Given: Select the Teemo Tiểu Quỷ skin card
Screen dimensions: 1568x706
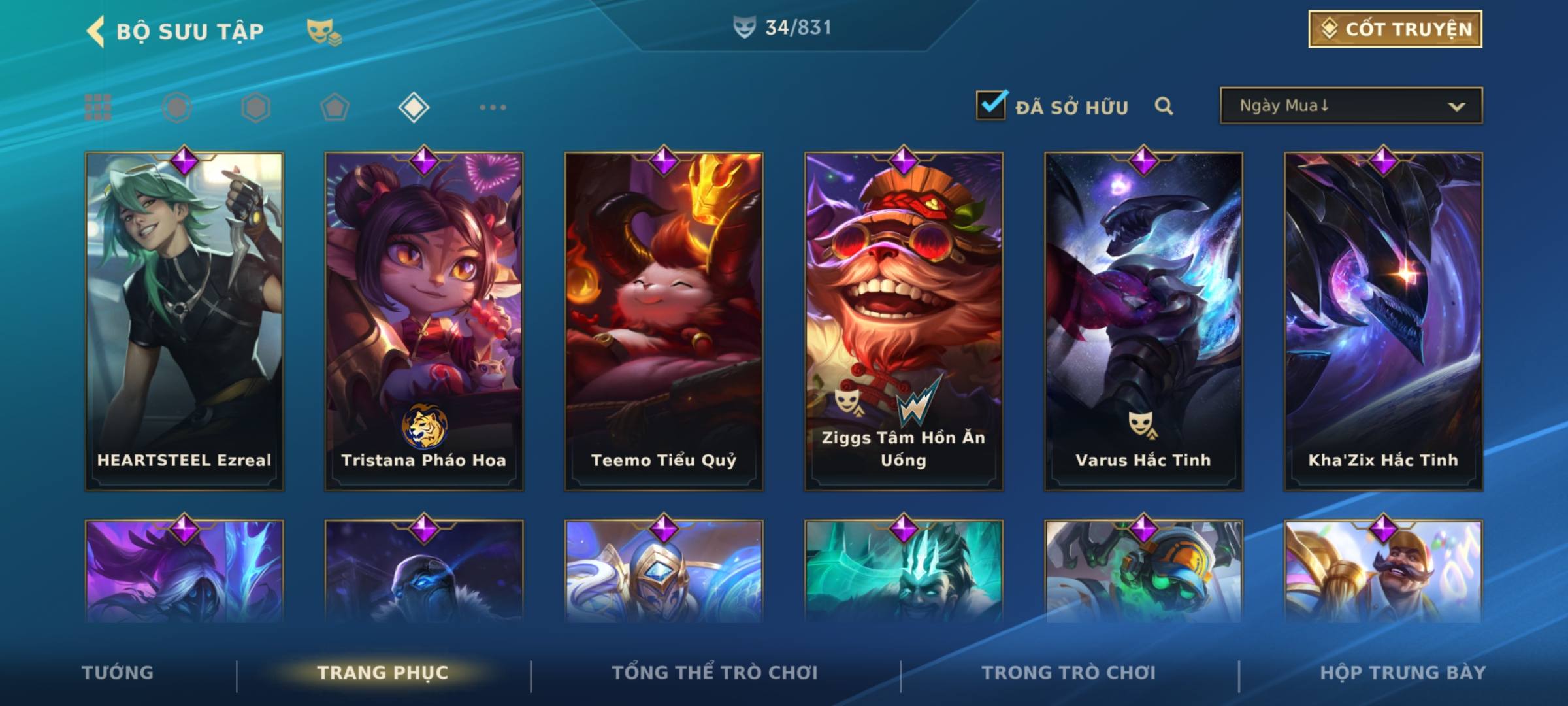Looking at the screenshot, I should pos(664,320).
